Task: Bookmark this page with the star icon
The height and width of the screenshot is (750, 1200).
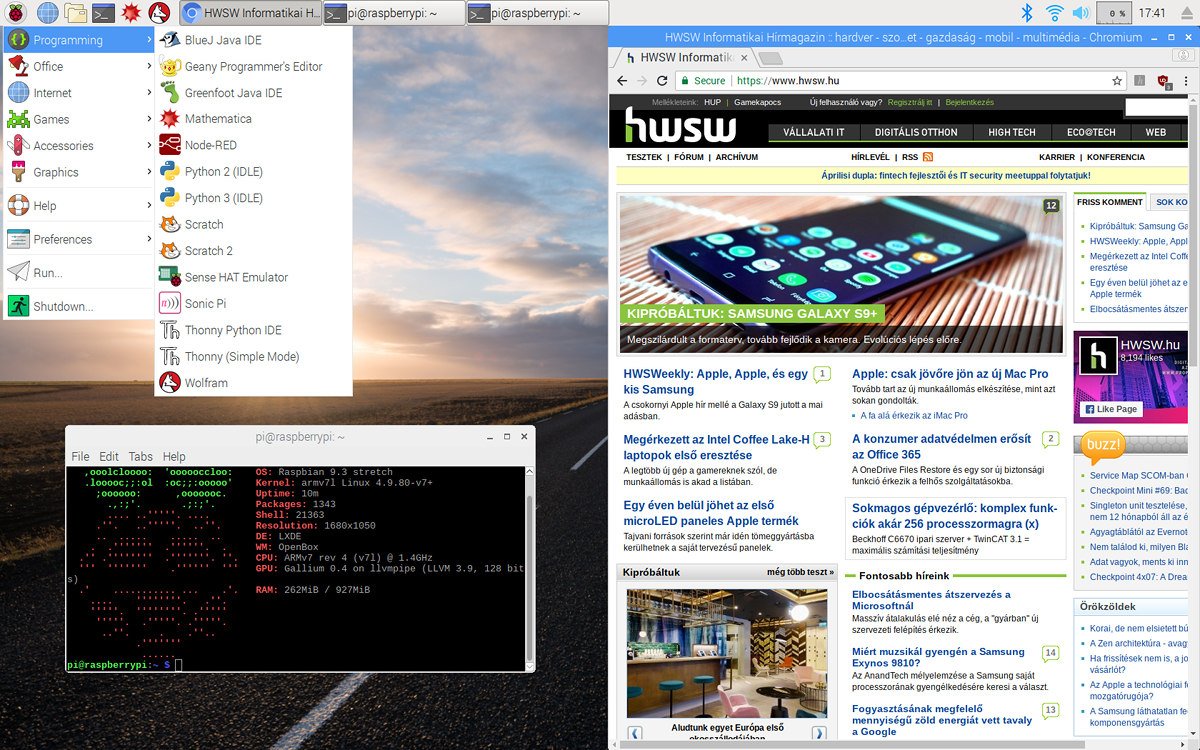Action: pos(1117,81)
